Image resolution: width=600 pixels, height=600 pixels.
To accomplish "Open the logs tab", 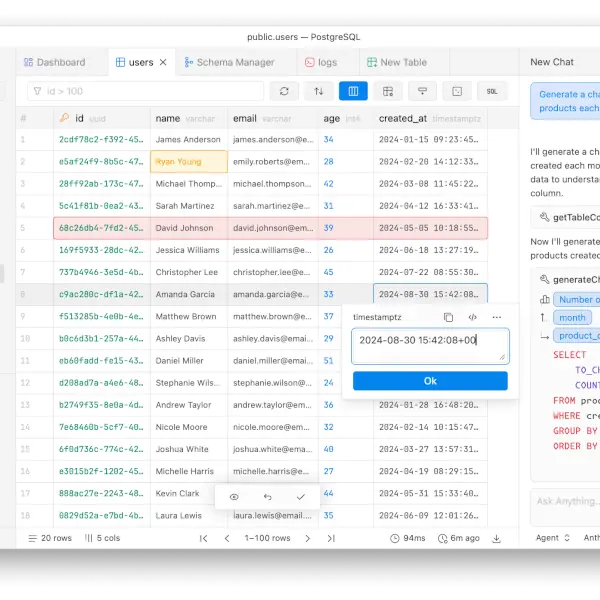I will [321, 62].
